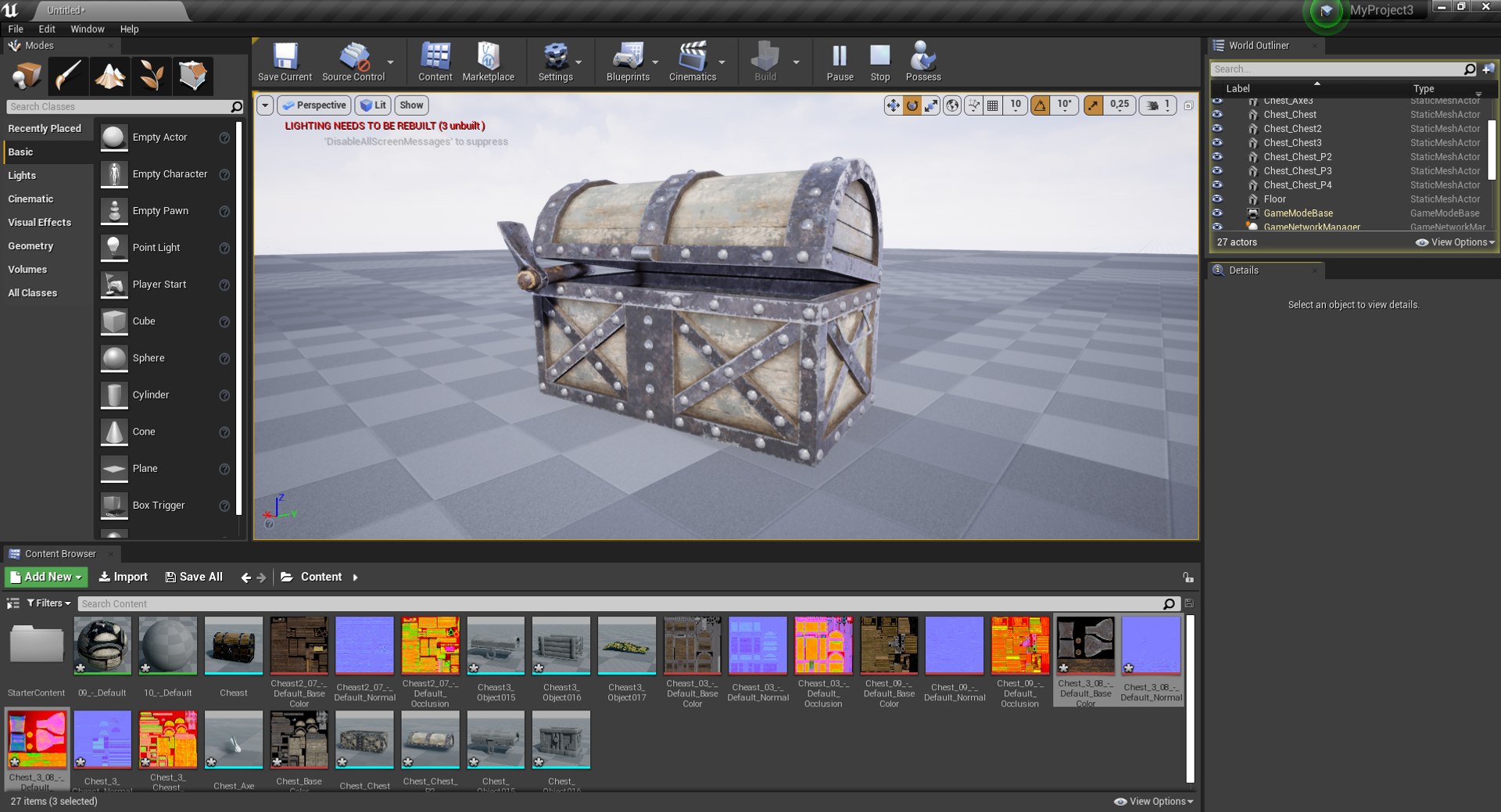The height and width of the screenshot is (812, 1501).
Task: Open the File menu
Action: pyautogui.click(x=16, y=29)
